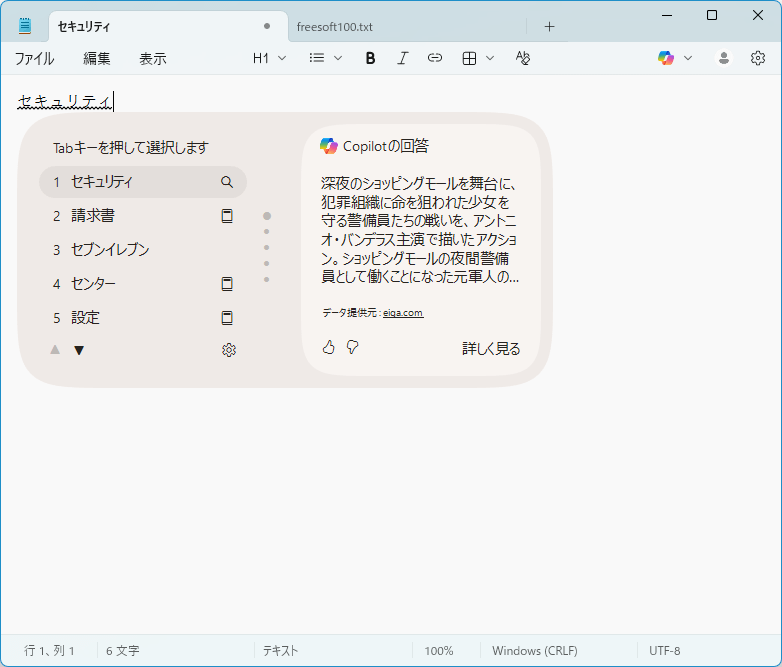Open the eiga.com source link
The height and width of the screenshot is (667, 782).
click(x=402, y=313)
